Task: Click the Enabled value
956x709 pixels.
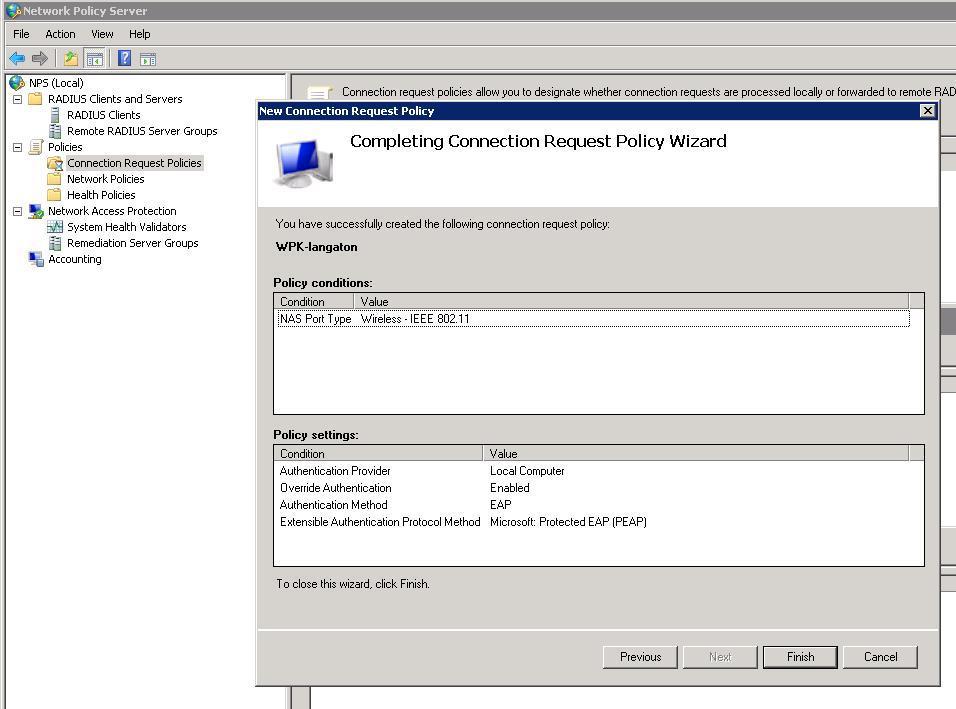Action: point(510,488)
